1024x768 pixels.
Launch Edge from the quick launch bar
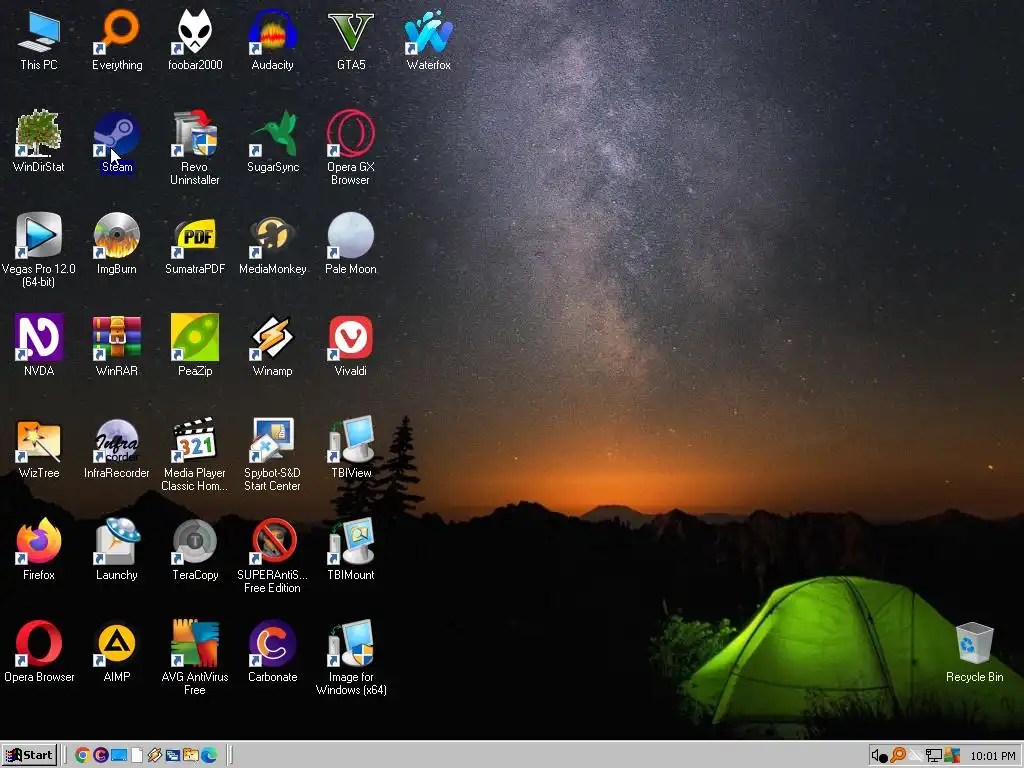pyautogui.click(x=209, y=755)
